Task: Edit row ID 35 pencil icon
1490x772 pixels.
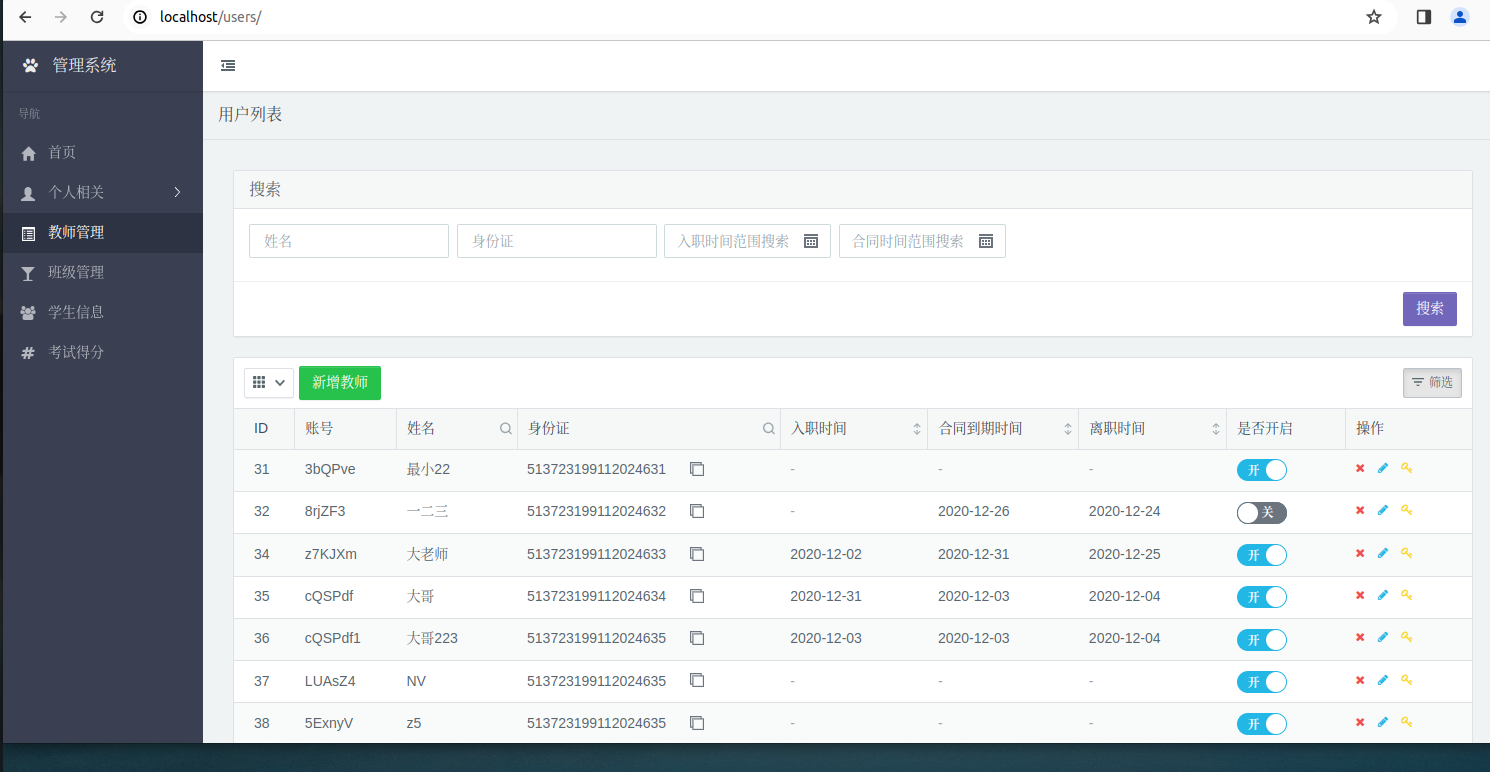Action: (x=1383, y=595)
